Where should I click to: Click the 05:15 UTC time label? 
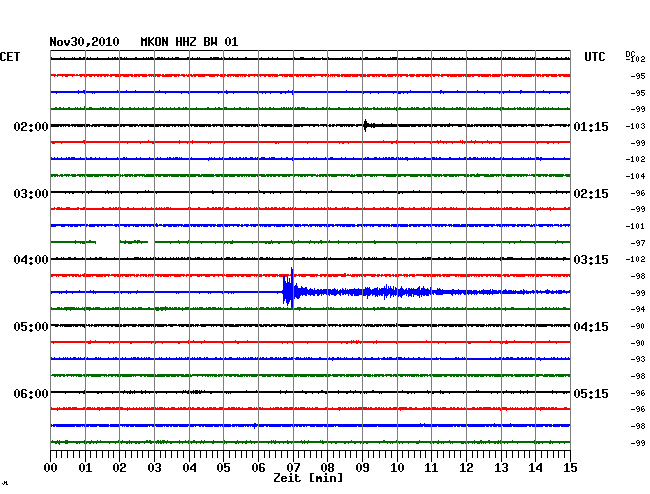point(591,393)
